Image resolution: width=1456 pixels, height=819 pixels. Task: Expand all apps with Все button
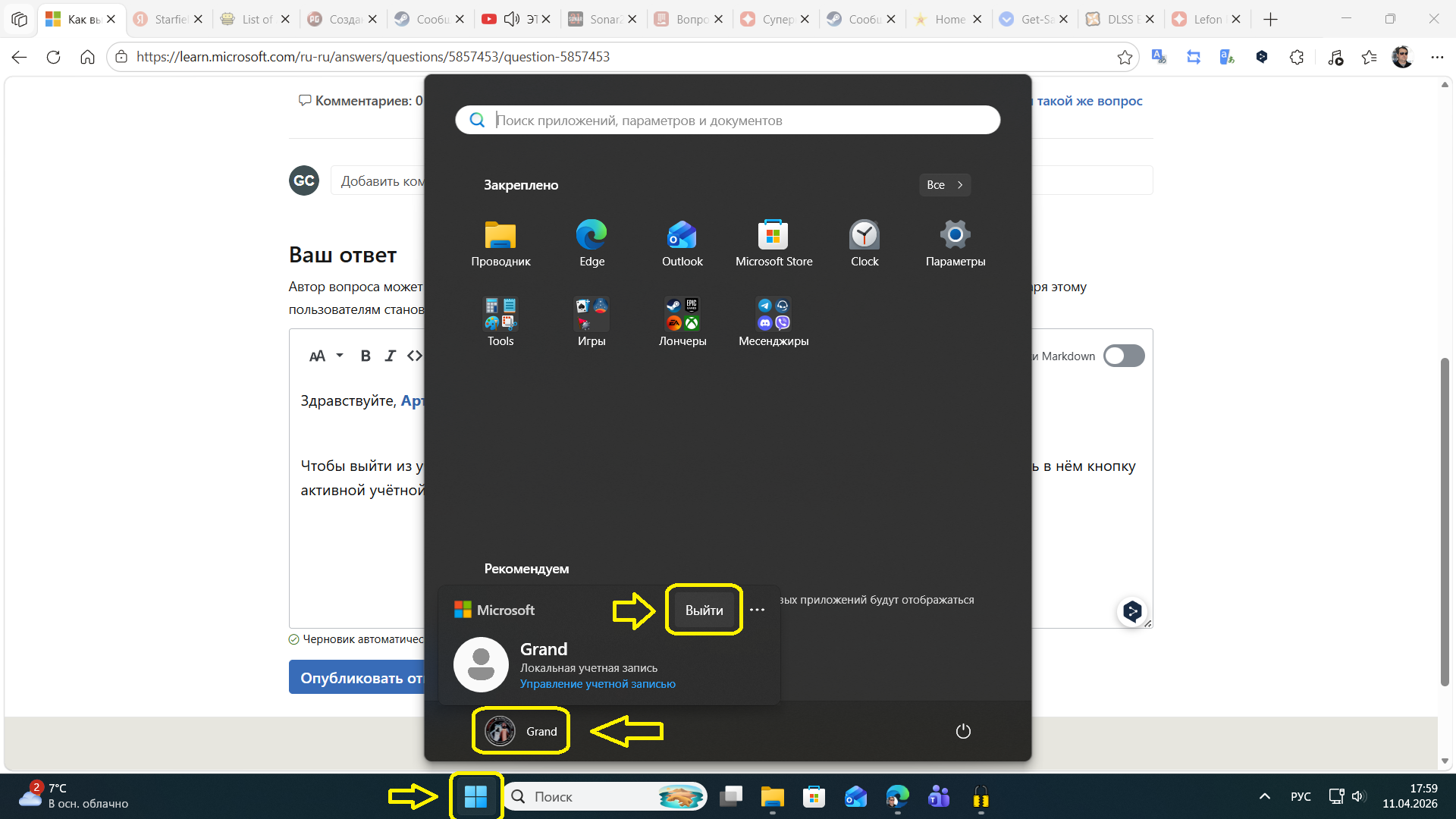(x=945, y=185)
